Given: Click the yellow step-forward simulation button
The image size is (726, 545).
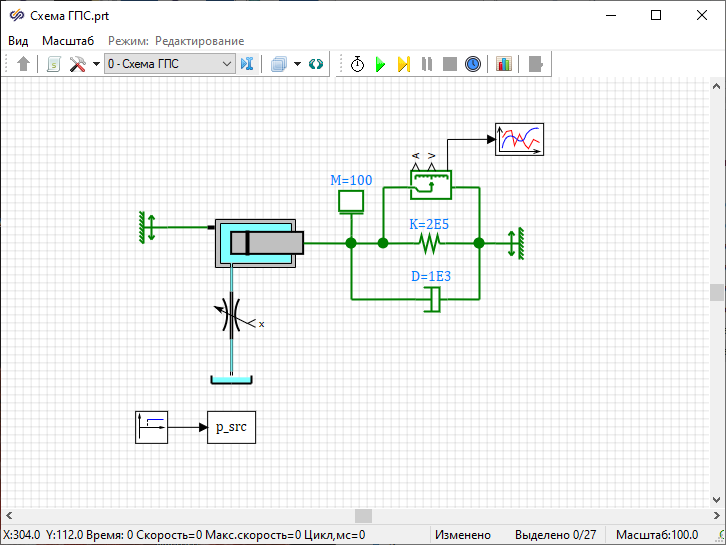Looking at the screenshot, I should coord(404,64).
